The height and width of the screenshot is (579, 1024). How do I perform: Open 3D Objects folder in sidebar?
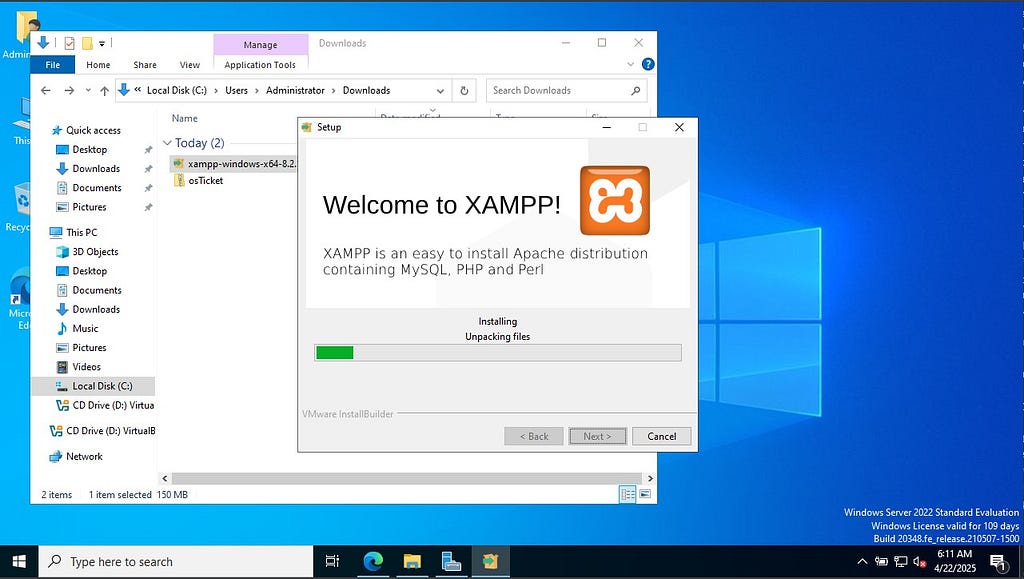[x=95, y=251]
